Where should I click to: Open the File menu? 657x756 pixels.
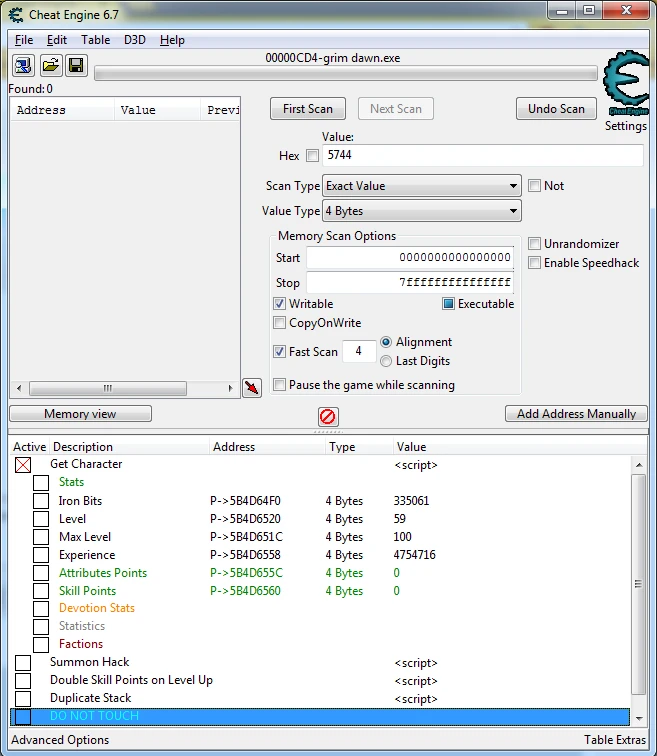pyautogui.click(x=24, y=40)
